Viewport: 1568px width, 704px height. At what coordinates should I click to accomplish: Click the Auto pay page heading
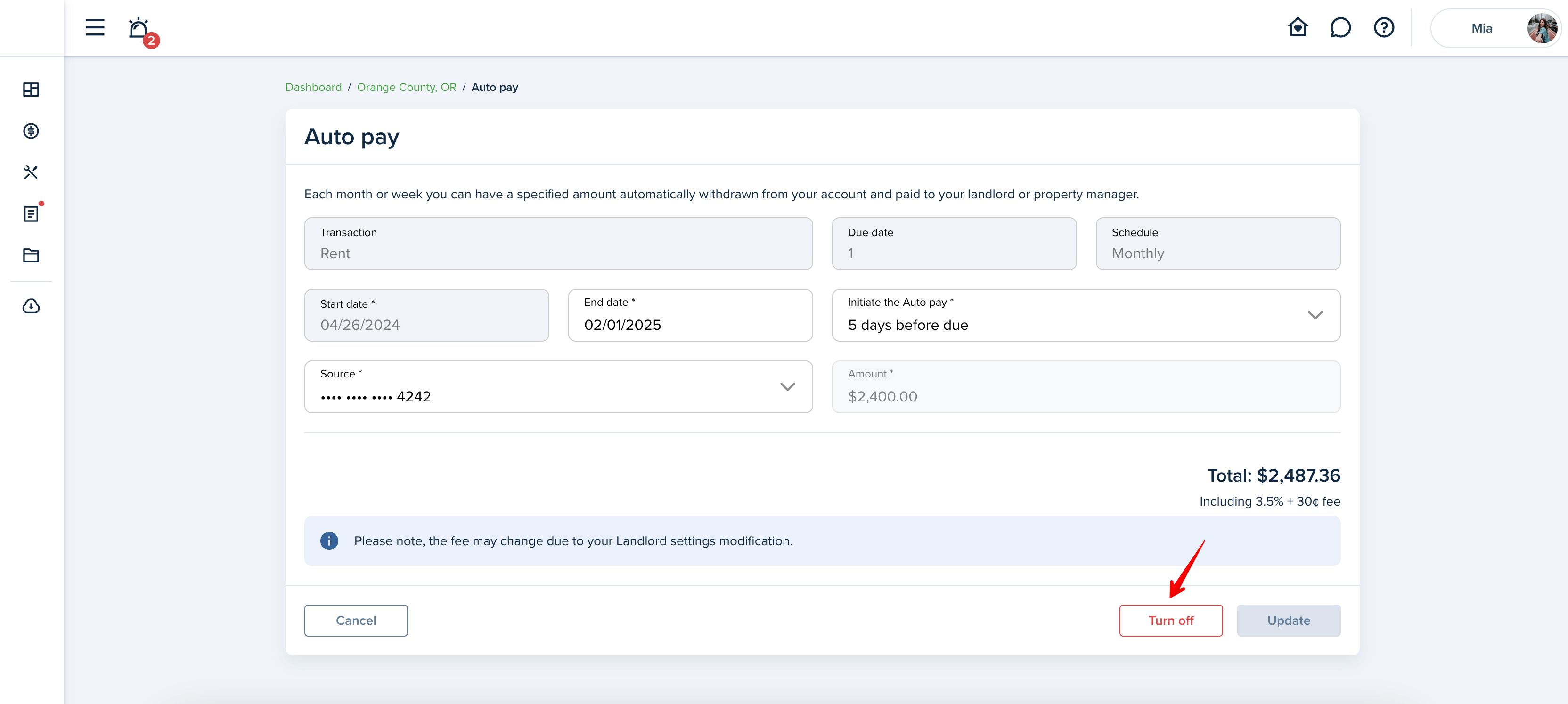352,137
